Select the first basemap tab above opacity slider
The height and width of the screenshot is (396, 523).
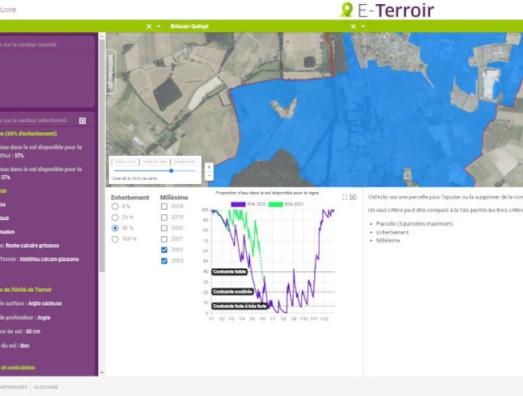pyautogui.click(x=125, y=162)
